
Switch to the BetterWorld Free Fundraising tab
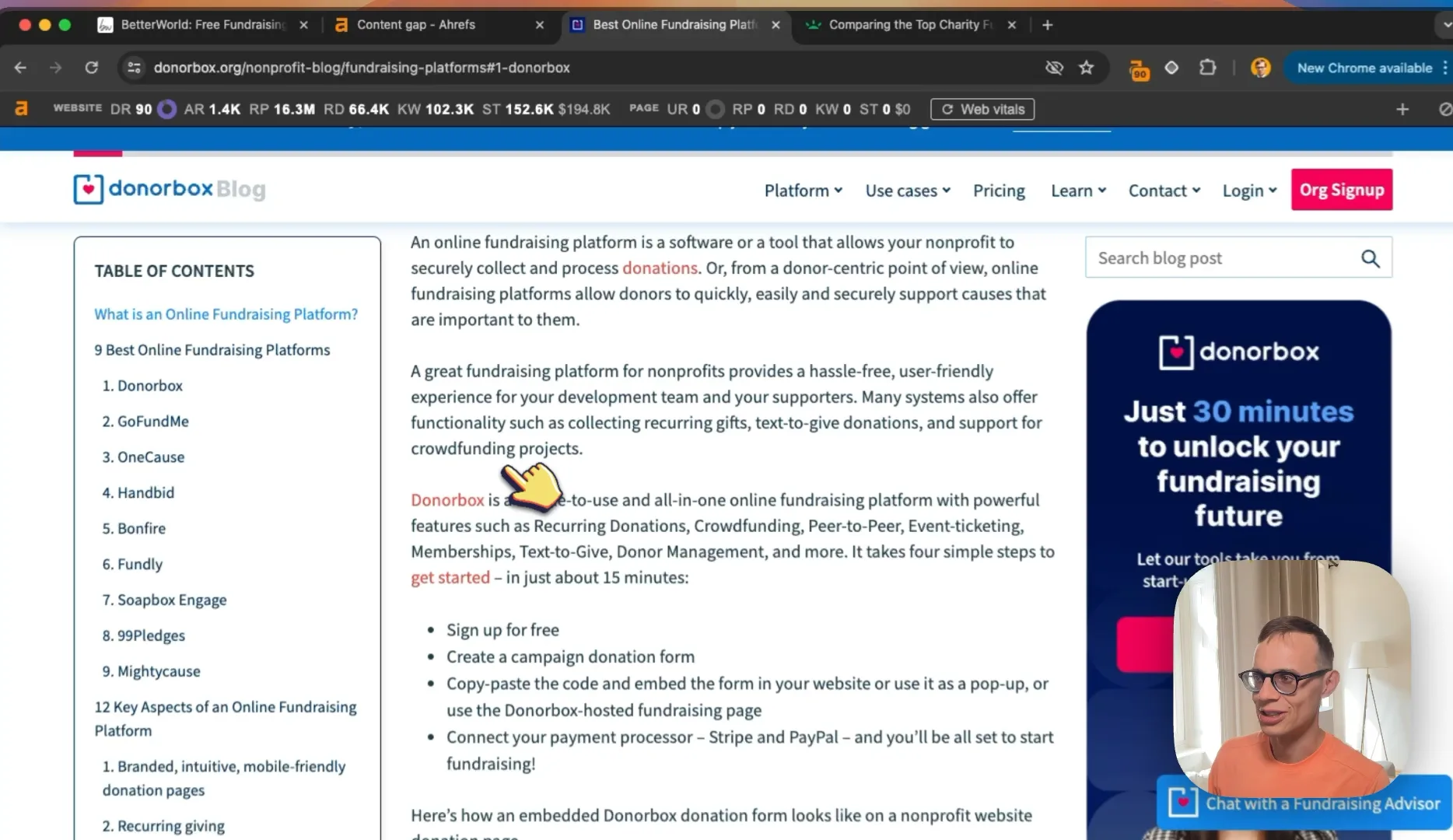[x=202, y=25]
